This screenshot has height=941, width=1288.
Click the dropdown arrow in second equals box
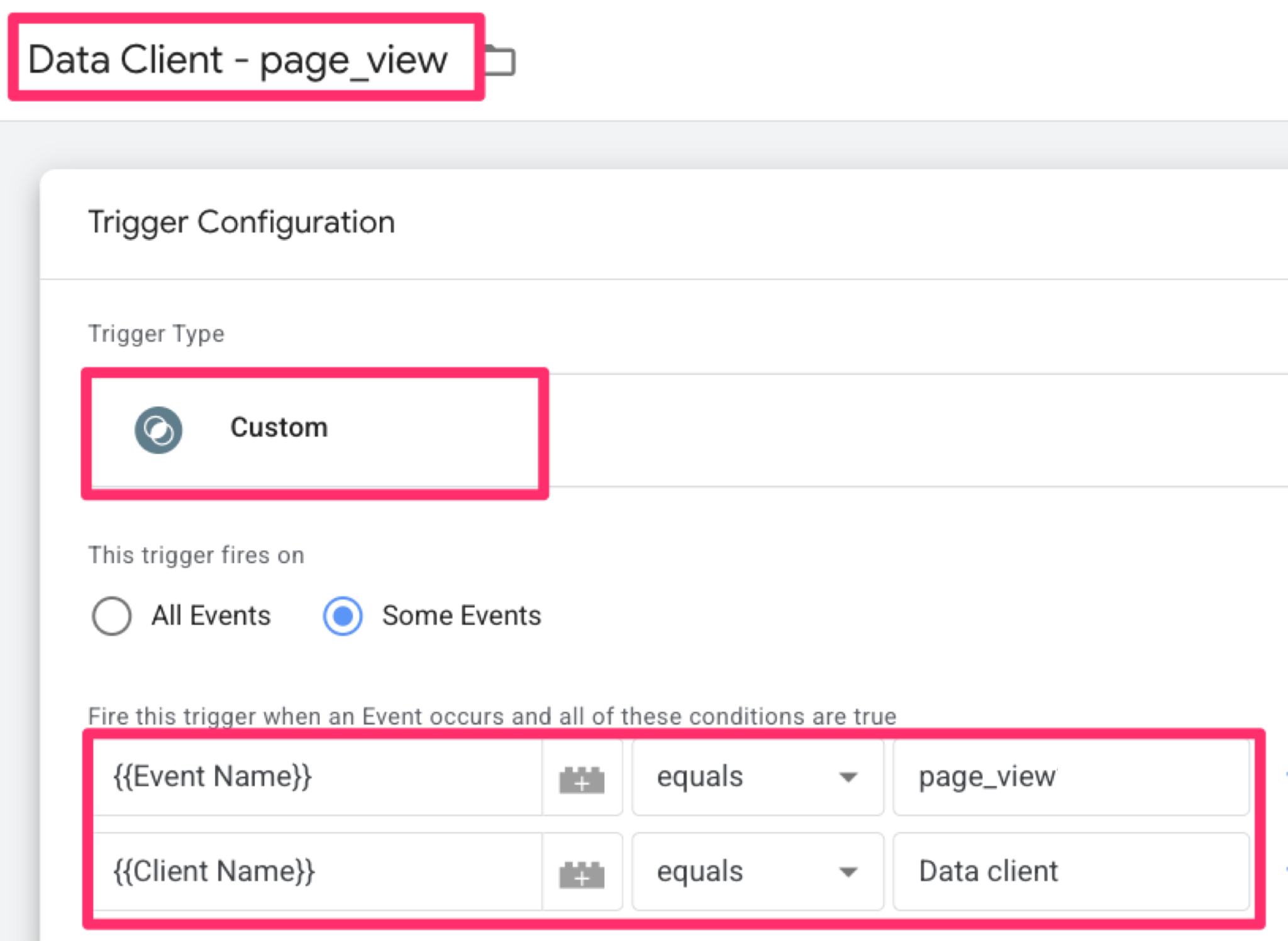848,872
